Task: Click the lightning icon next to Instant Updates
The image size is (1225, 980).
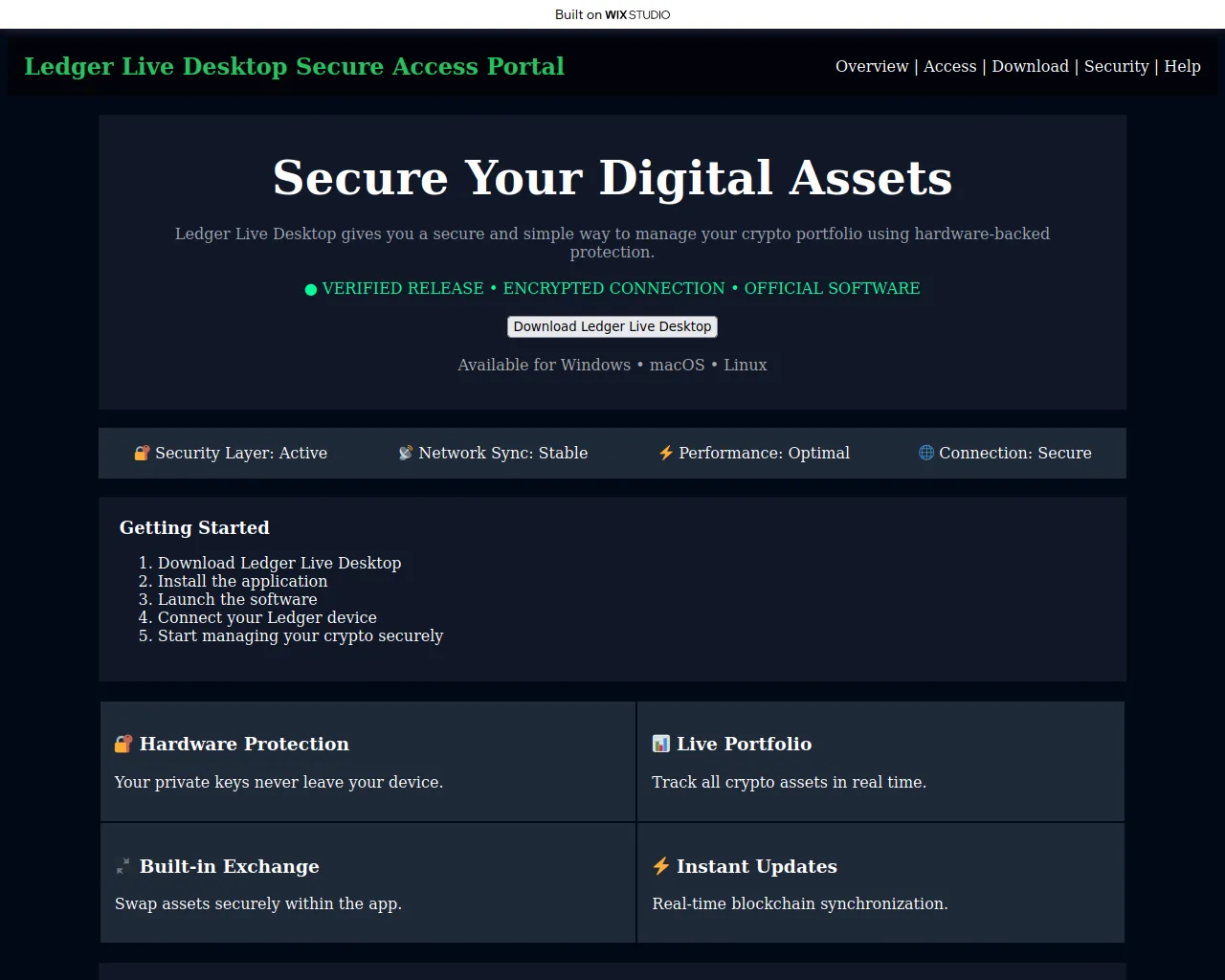Action: [x=661, y=866]
